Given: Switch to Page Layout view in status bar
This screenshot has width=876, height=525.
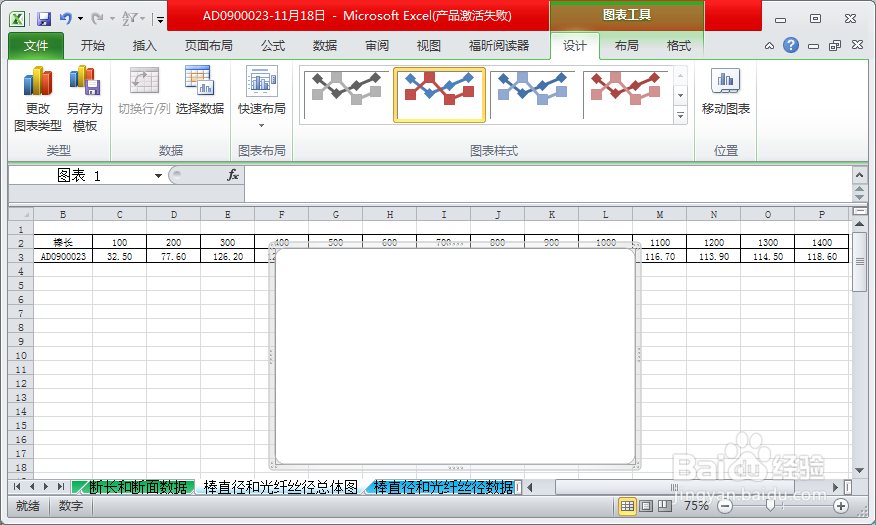Looking at the screenshot, I should point(646,506).
